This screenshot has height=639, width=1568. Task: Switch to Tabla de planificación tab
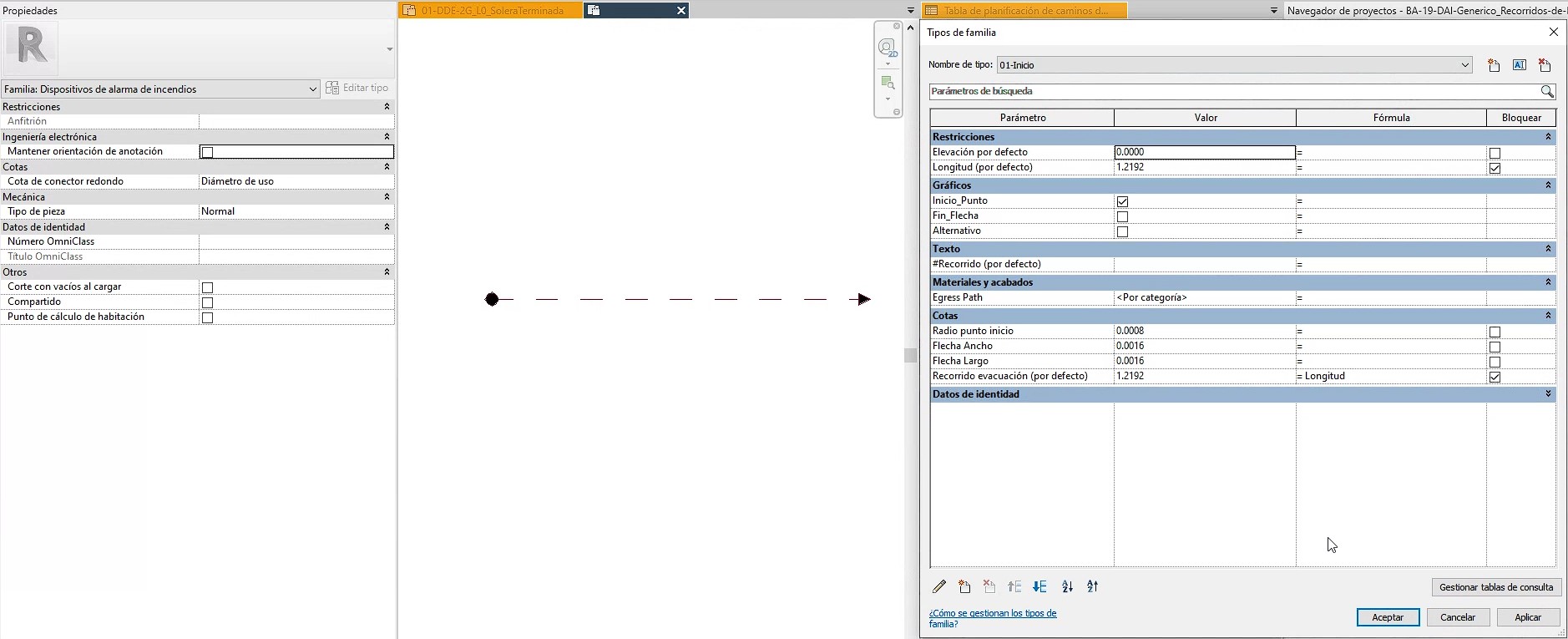click(x=1024, y=11)
